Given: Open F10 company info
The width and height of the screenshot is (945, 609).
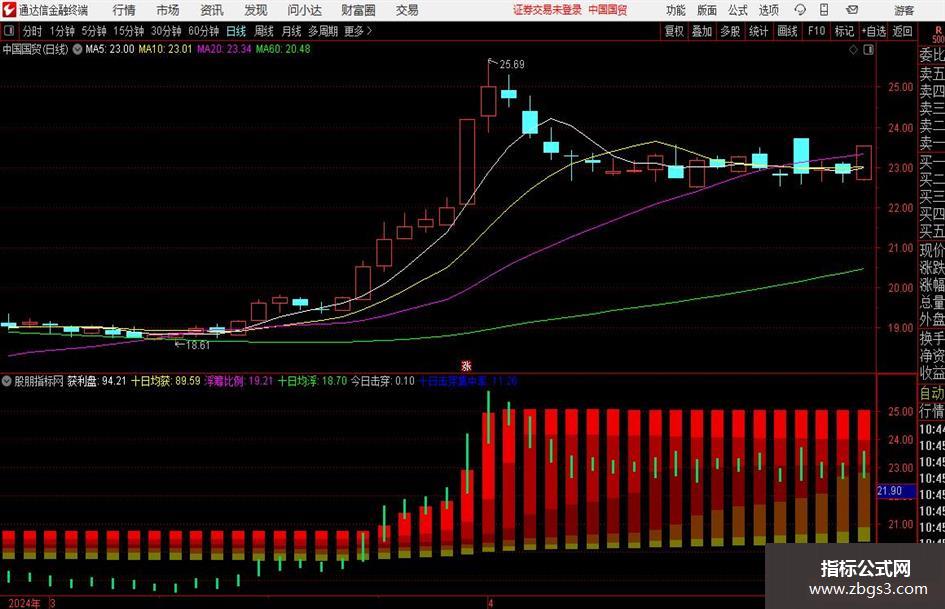Looking at the screenshot, I should coord(817,31).
